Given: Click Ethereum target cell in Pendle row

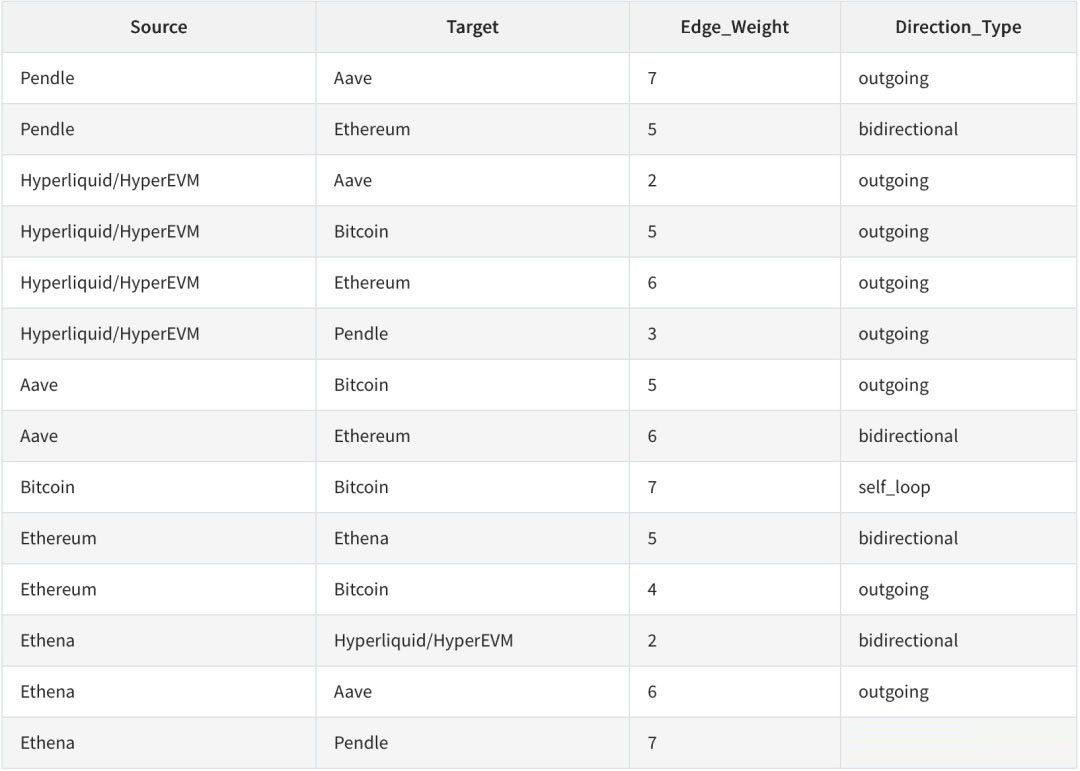Looking at the screenshot, I should [372, 129].
